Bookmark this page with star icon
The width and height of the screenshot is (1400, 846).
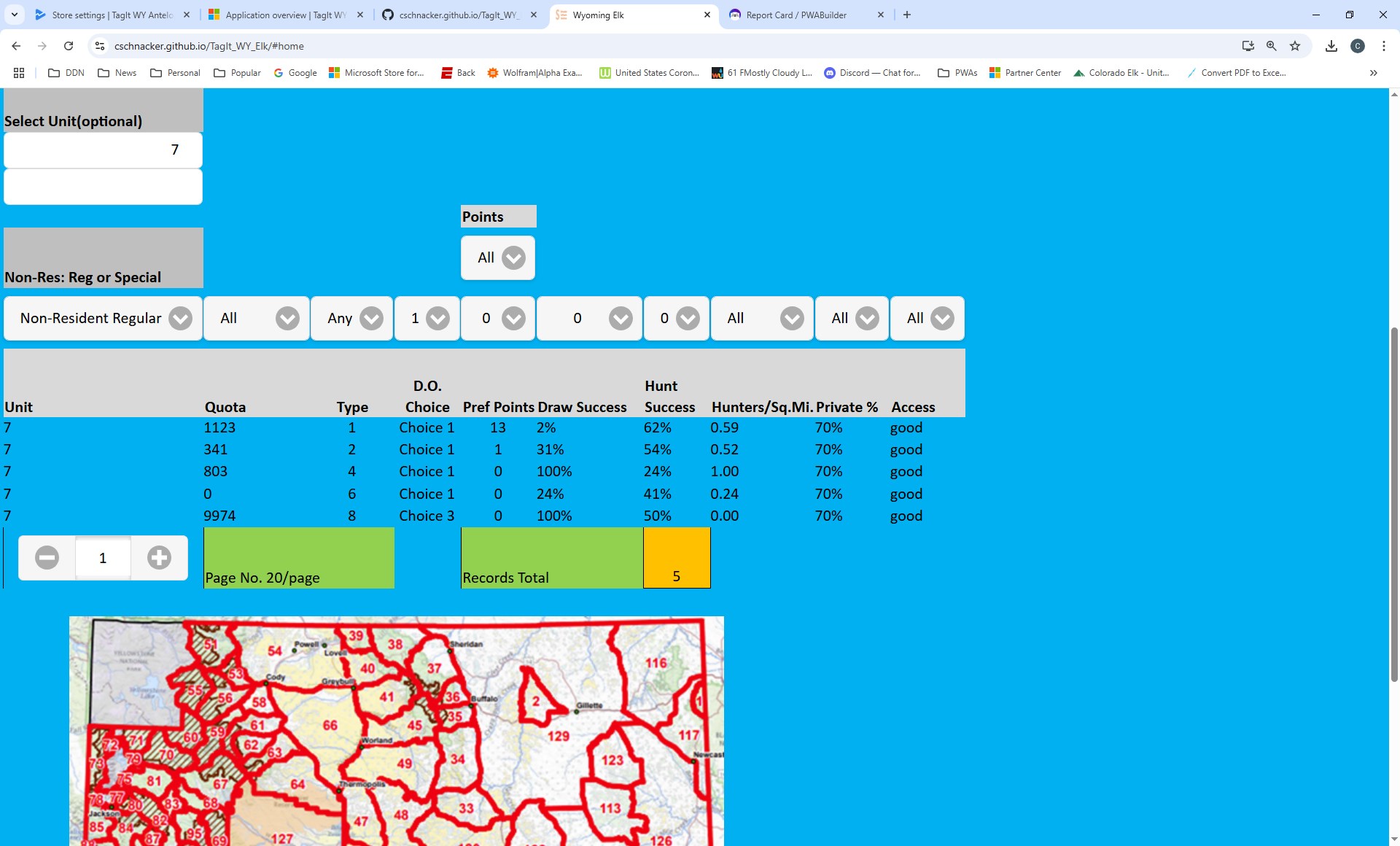point(1295,46)
